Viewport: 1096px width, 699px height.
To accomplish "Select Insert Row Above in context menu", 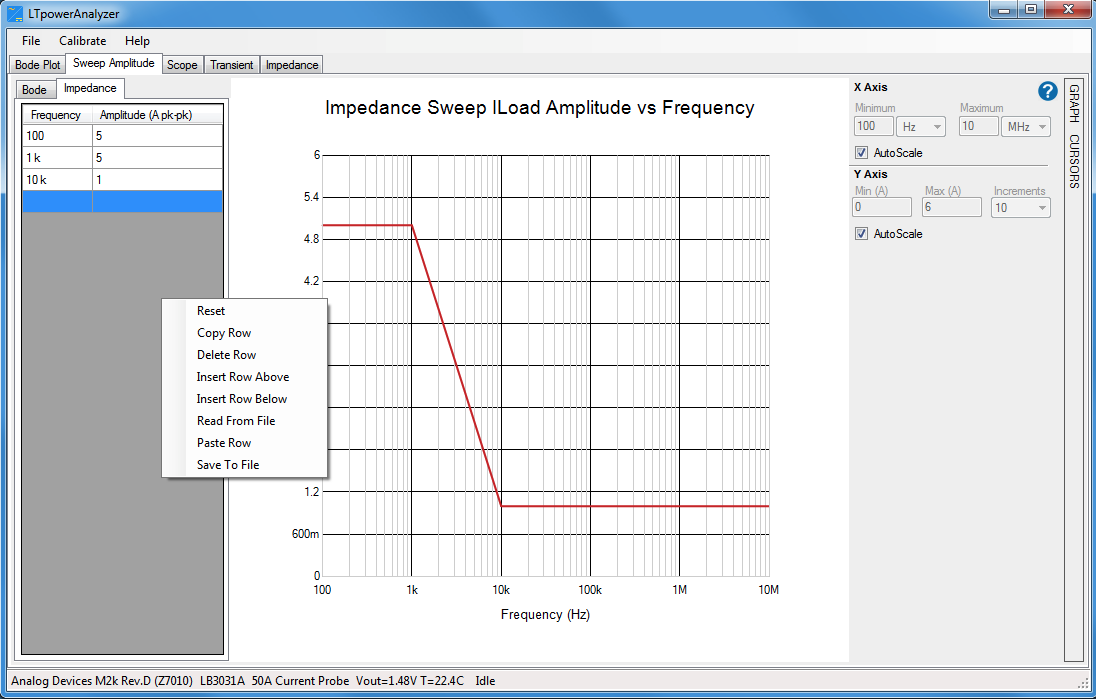I will point(243,377).
